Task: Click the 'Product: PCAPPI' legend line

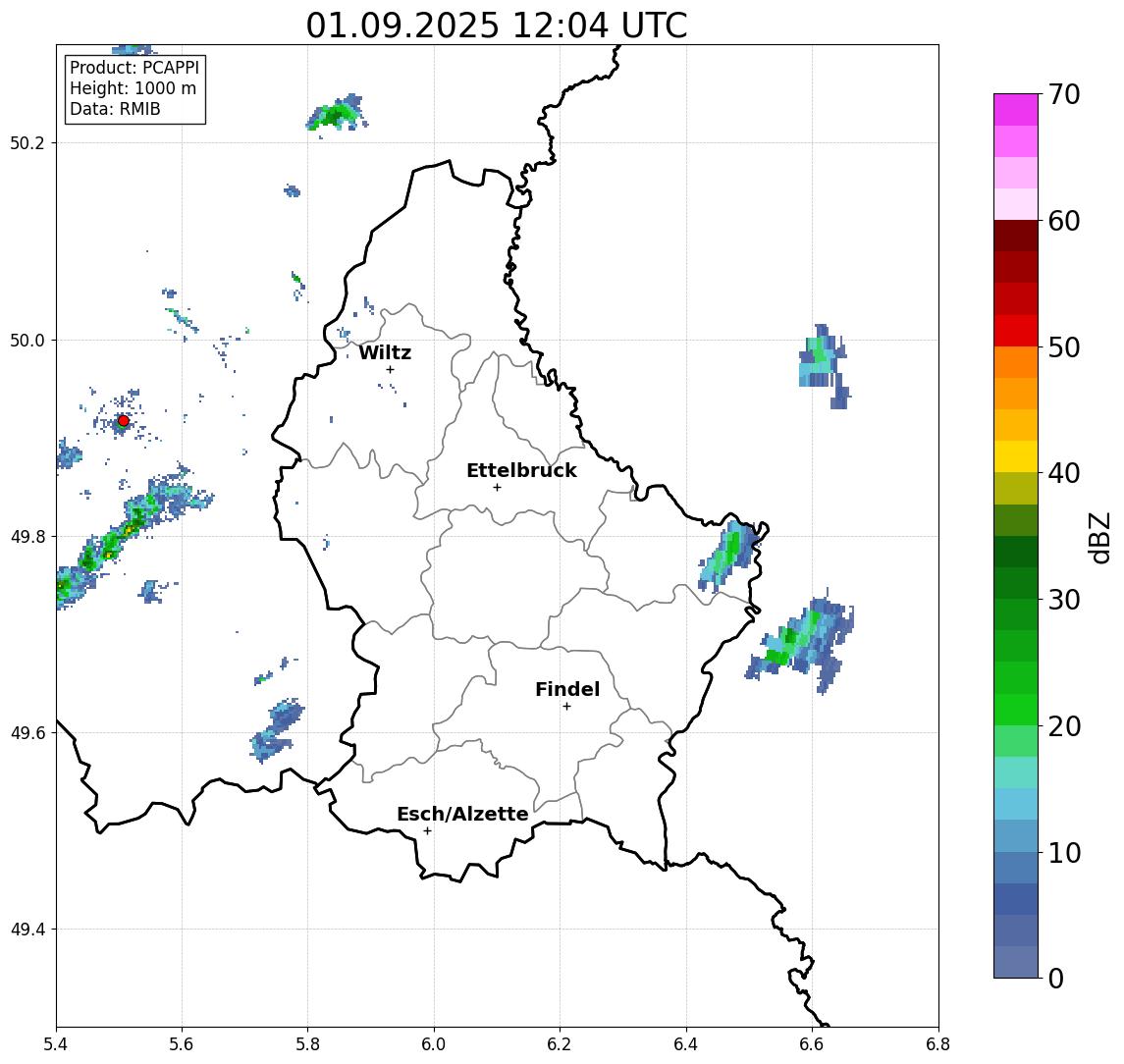Action: point(134,68)
